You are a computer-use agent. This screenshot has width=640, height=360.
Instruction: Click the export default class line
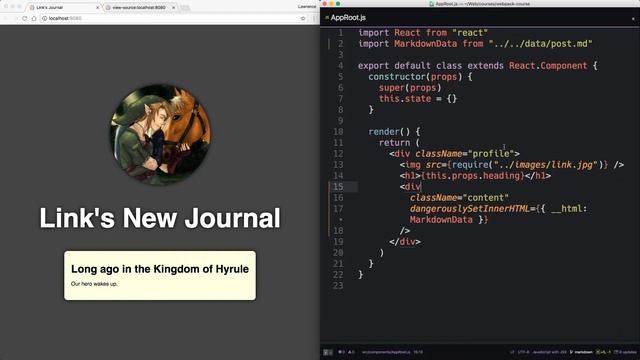(478, 66)
